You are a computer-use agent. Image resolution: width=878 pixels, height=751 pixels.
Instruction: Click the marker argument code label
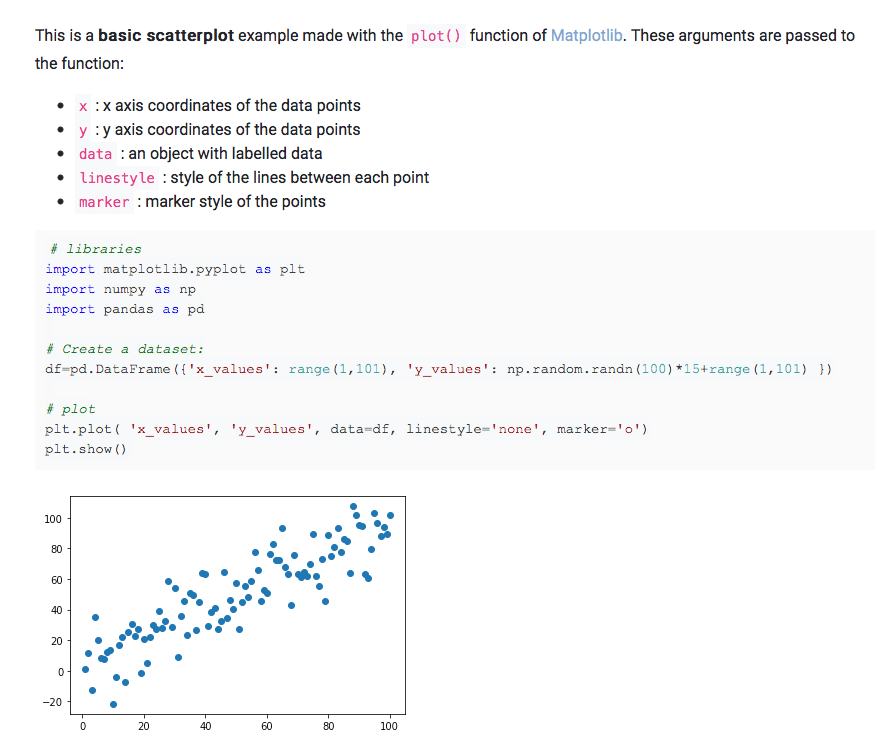[104, 201]
